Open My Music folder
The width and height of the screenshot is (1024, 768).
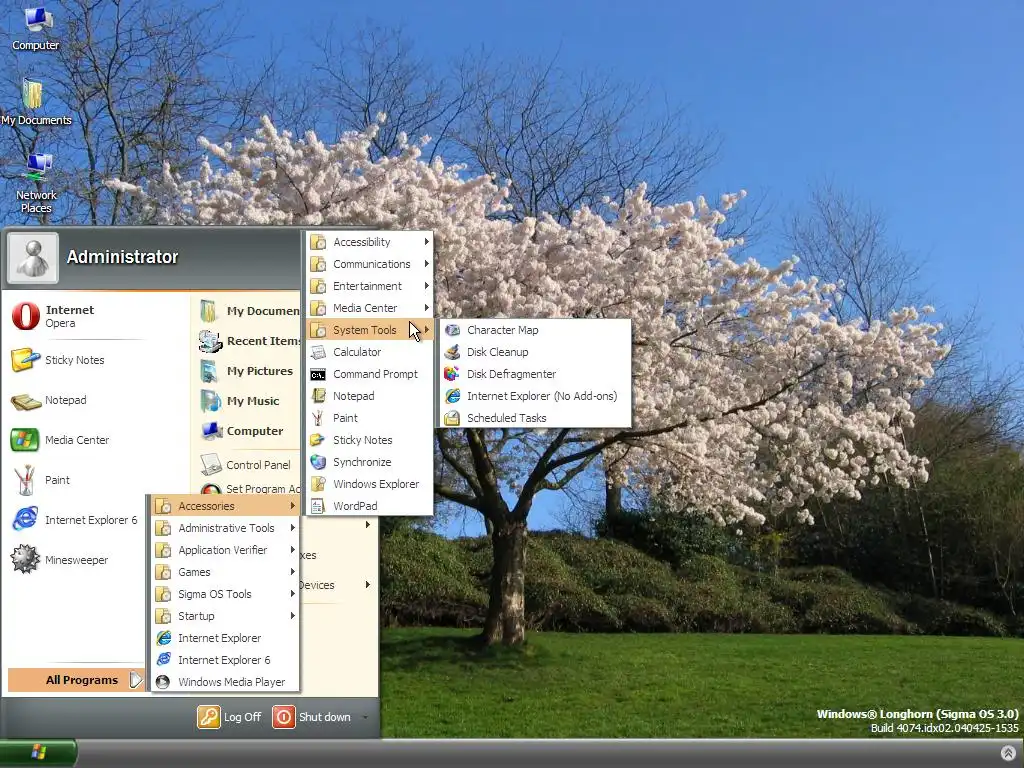(248, 401)
